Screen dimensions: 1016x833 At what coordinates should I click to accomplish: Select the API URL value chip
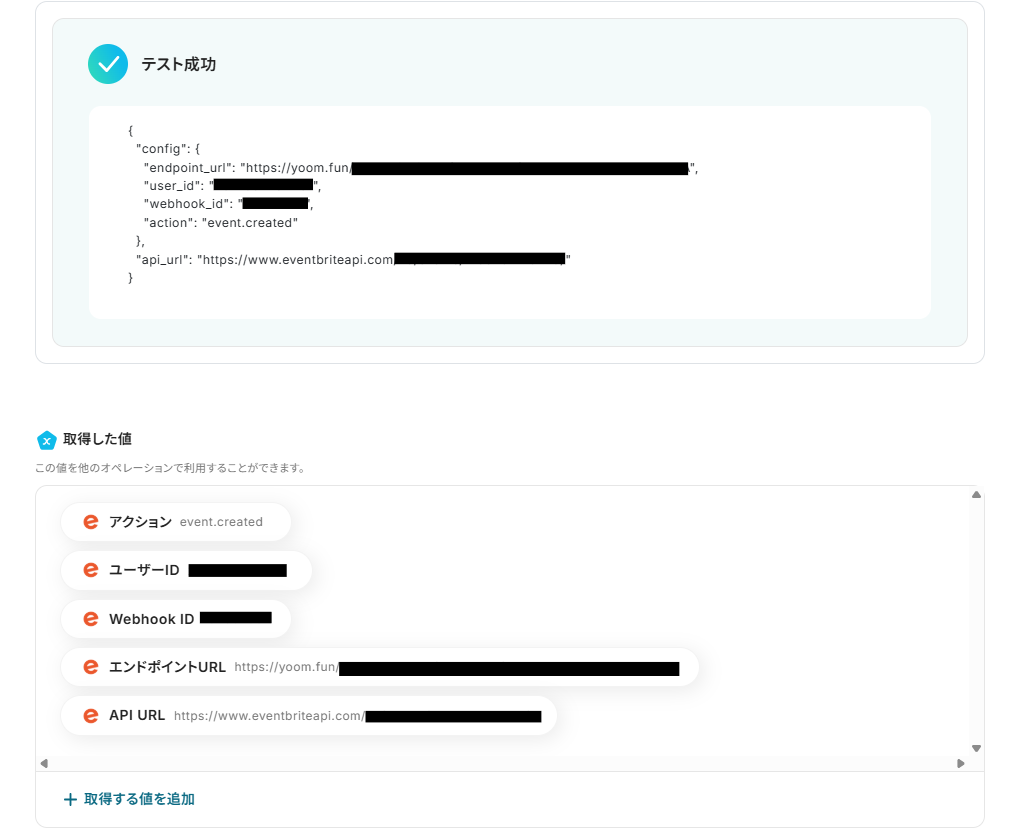(309, 715)
